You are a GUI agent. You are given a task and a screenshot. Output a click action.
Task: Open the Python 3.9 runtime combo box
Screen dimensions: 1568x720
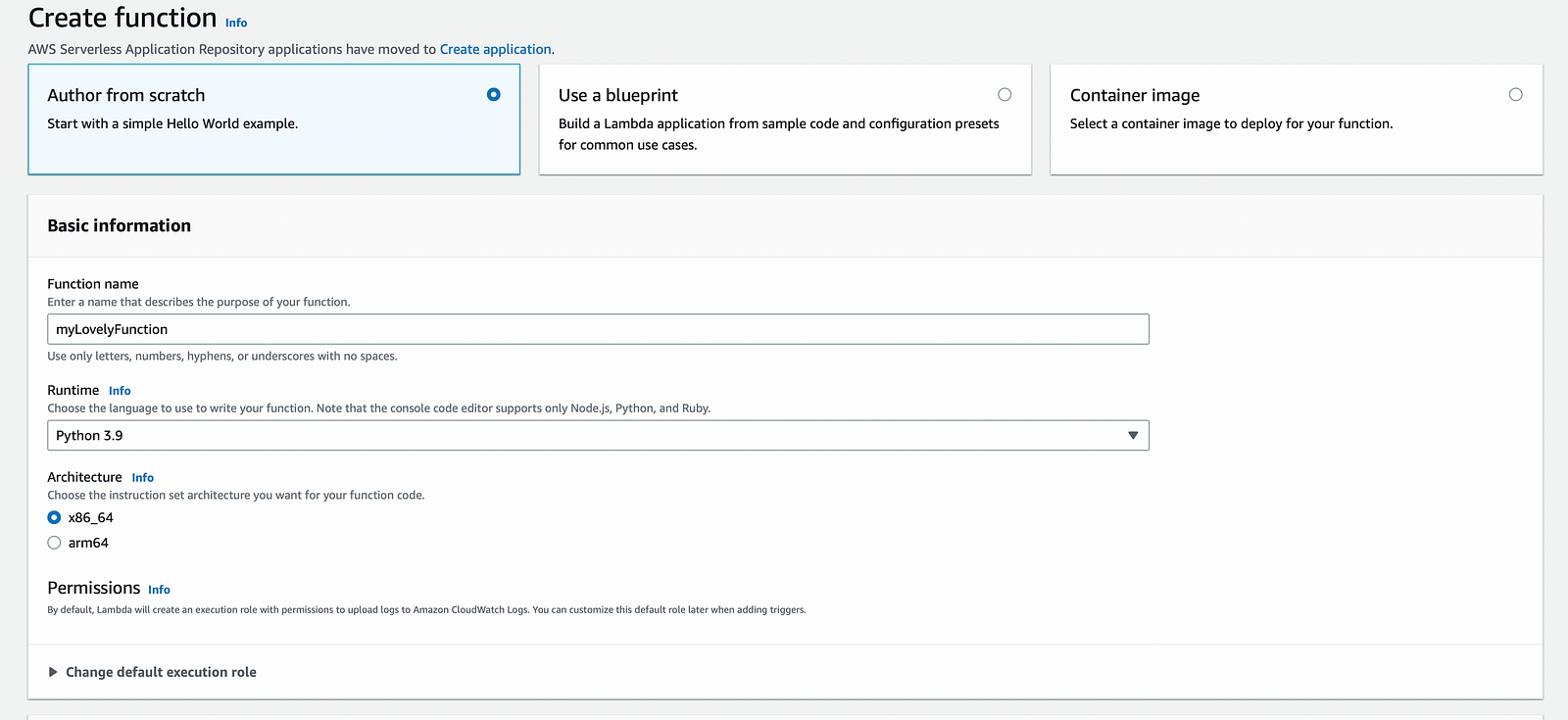point(588,436)
